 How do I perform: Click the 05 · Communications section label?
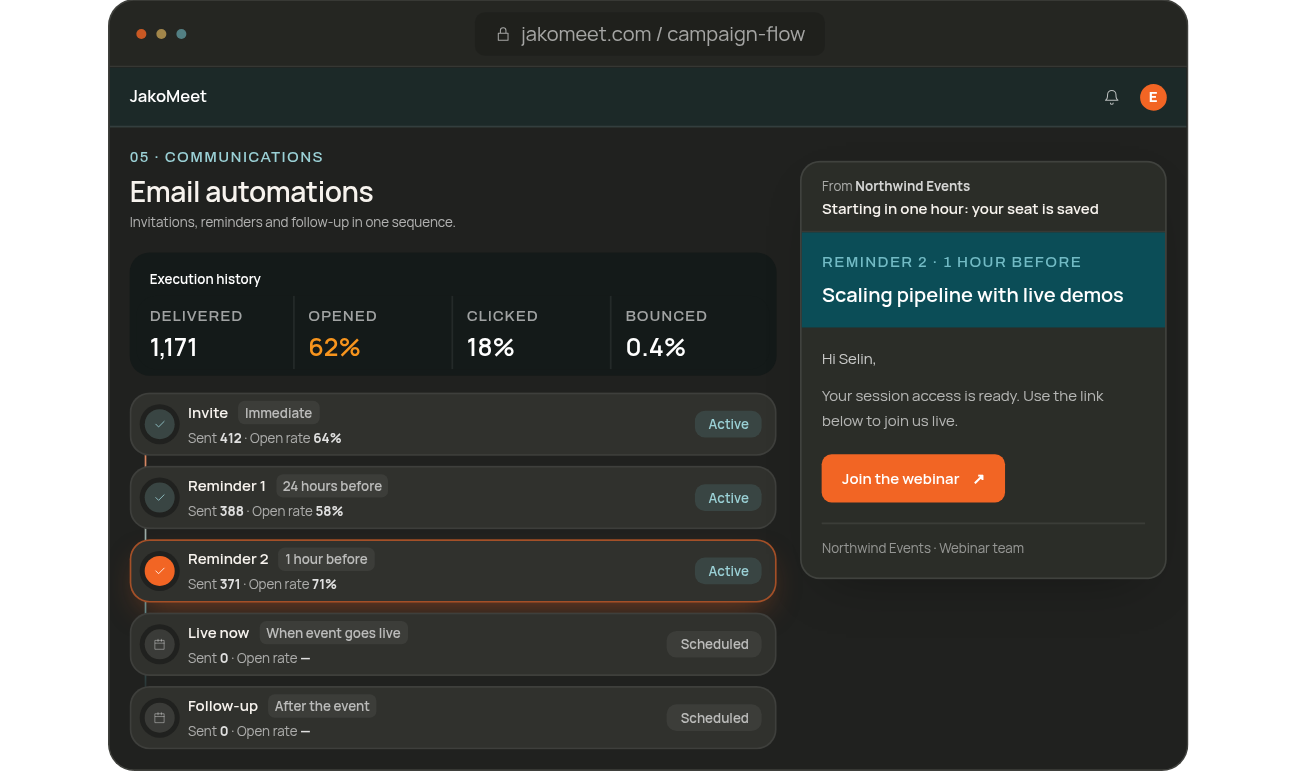coord(226,157)
